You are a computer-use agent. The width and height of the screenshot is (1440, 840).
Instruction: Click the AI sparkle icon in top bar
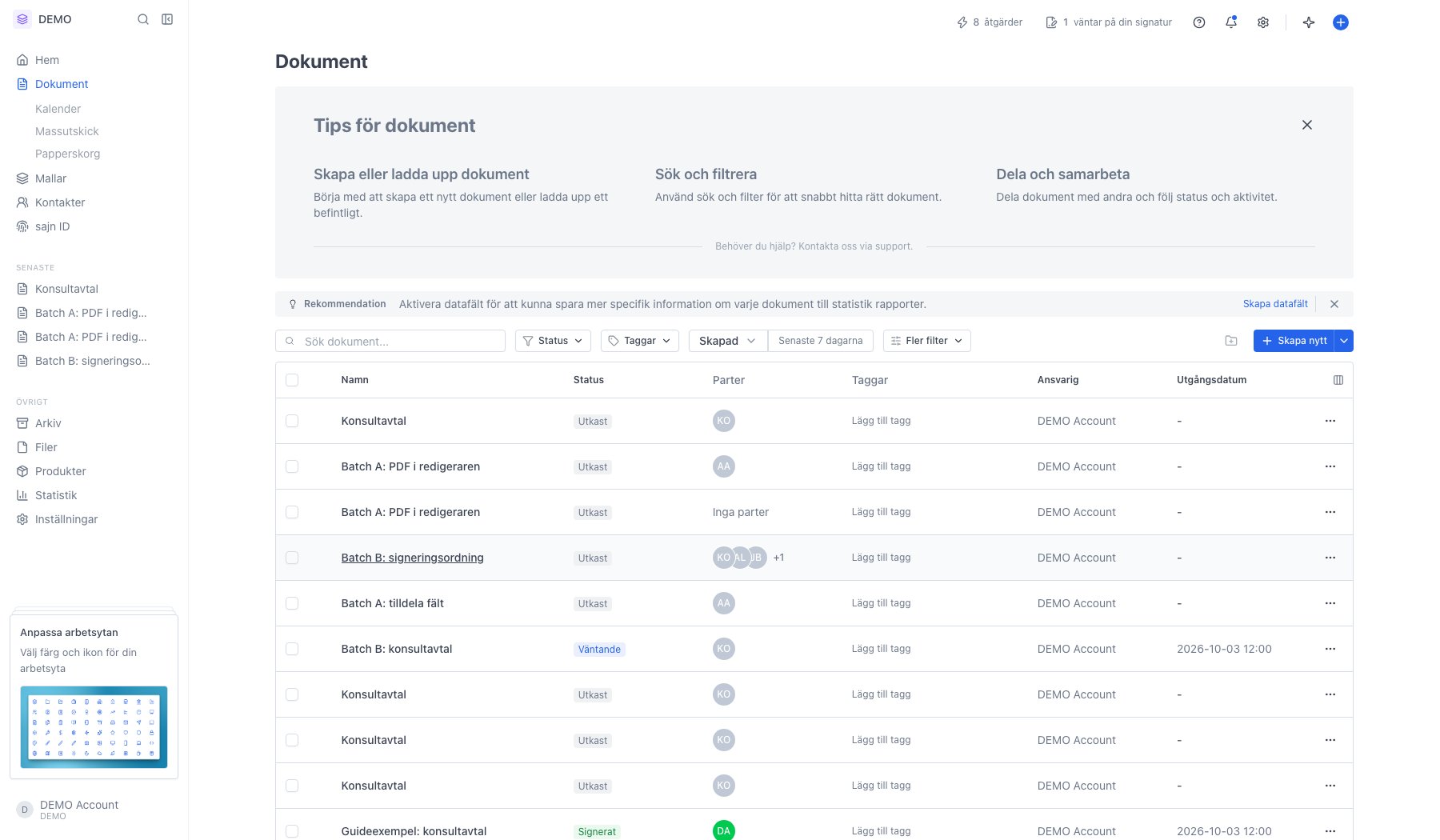(x=1309, y=22)
